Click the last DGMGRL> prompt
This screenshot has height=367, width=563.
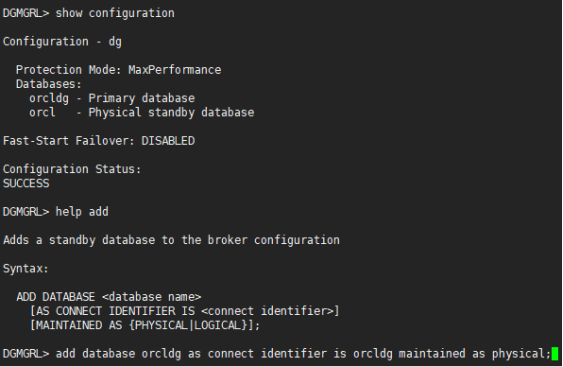[26, 354]
